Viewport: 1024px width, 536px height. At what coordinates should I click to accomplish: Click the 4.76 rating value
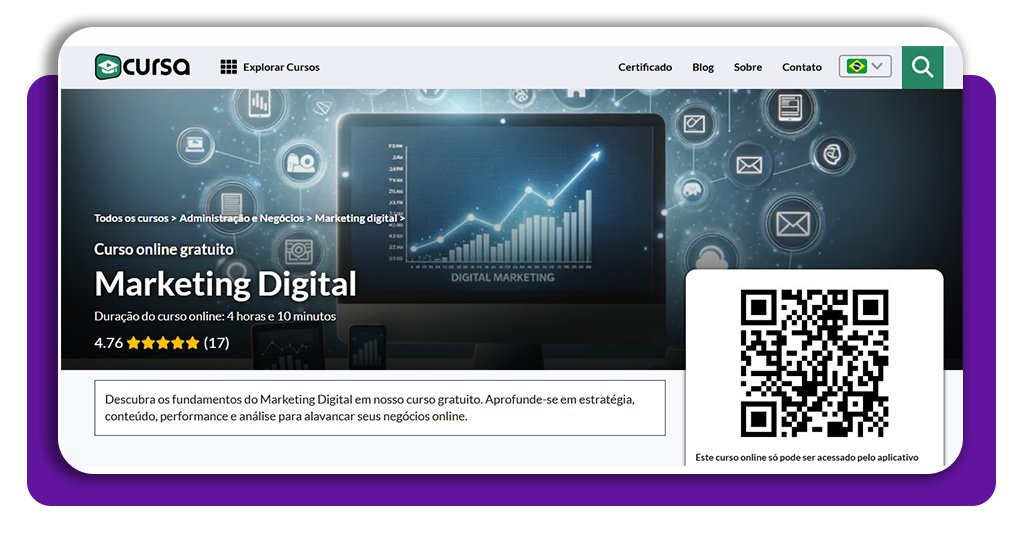tap(108, 343)
